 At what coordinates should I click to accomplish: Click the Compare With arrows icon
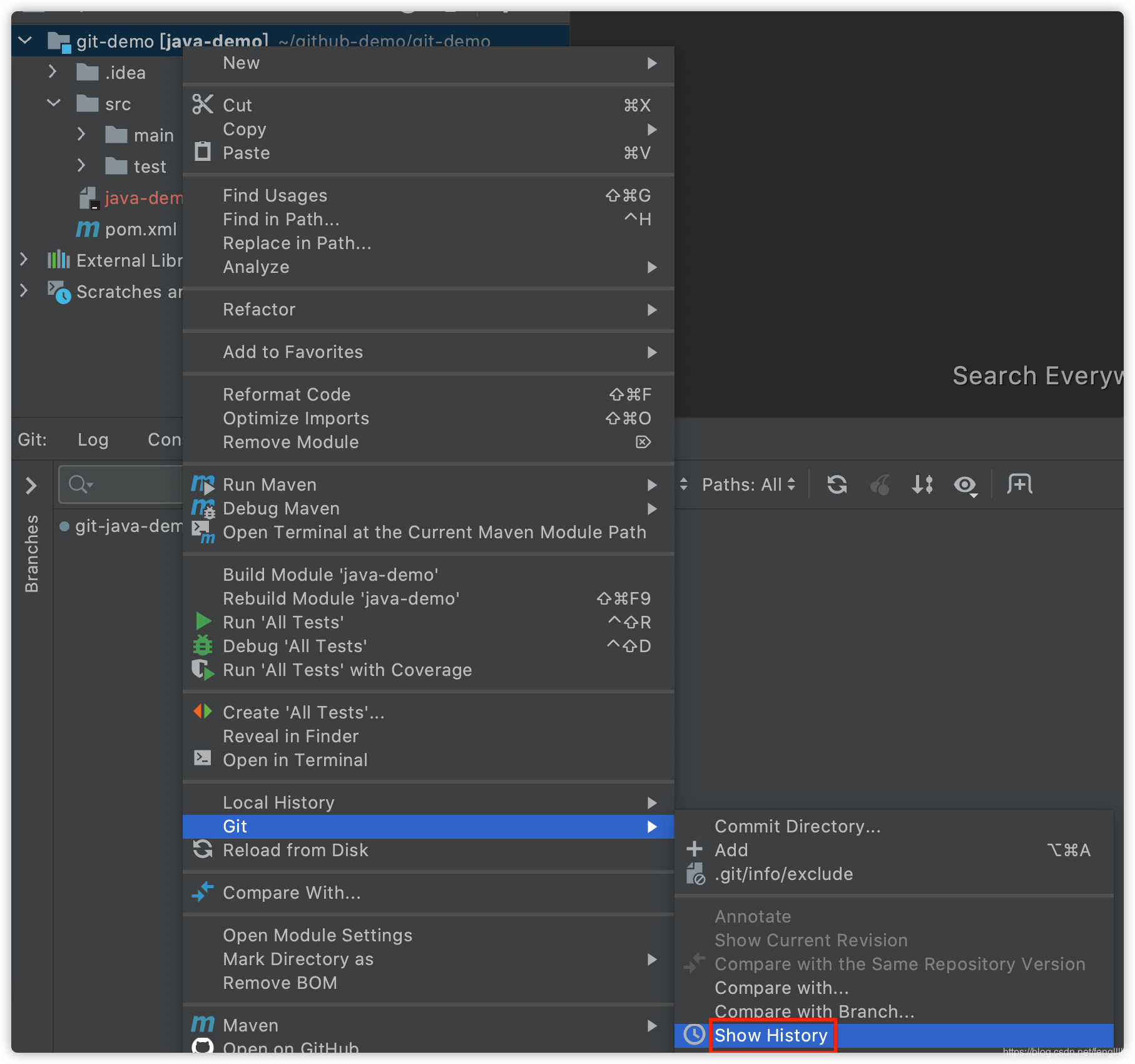pyautogui.click(x=203, y=892)
